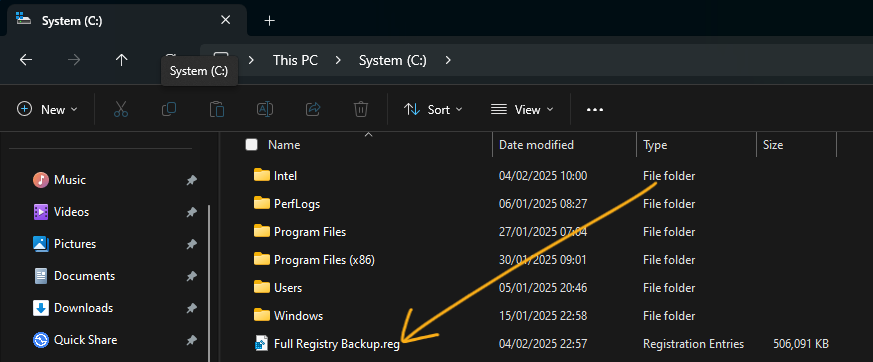
Task: Expand chevron after This PC breadcrumb
Action: (338, 60)
